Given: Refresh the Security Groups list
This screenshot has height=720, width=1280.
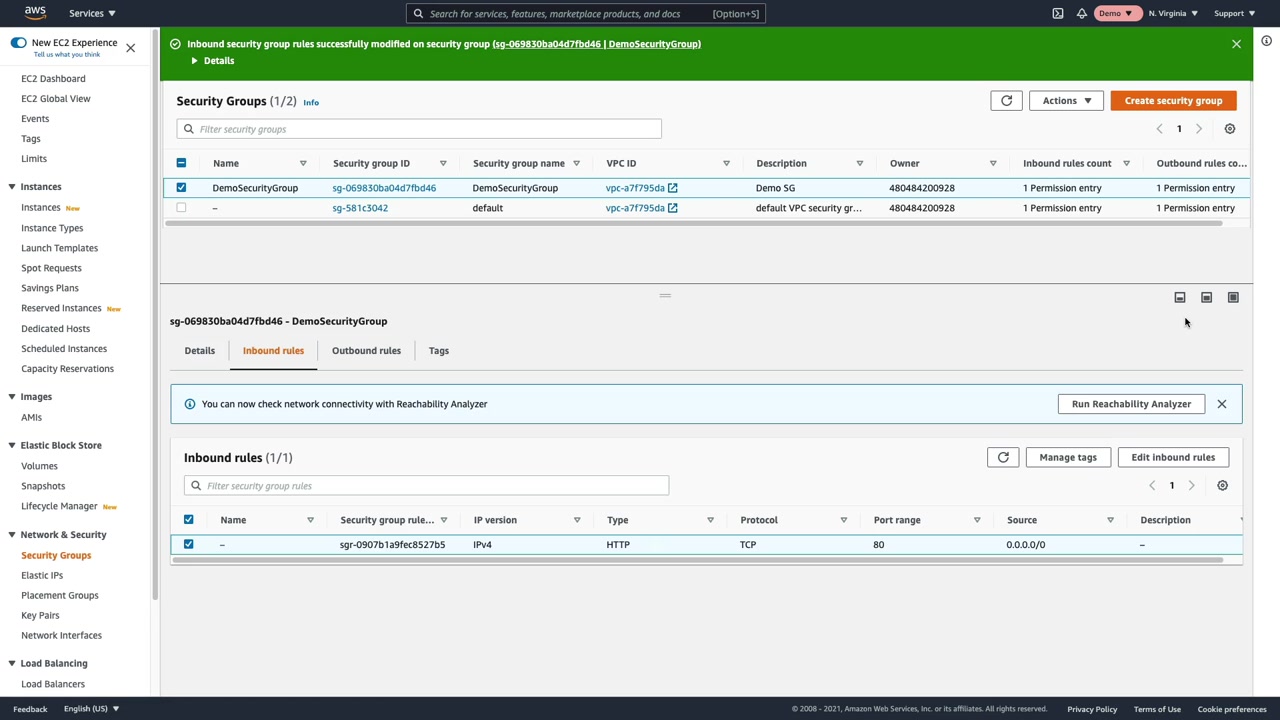Looking at the screenshot, I should 1006,101.
